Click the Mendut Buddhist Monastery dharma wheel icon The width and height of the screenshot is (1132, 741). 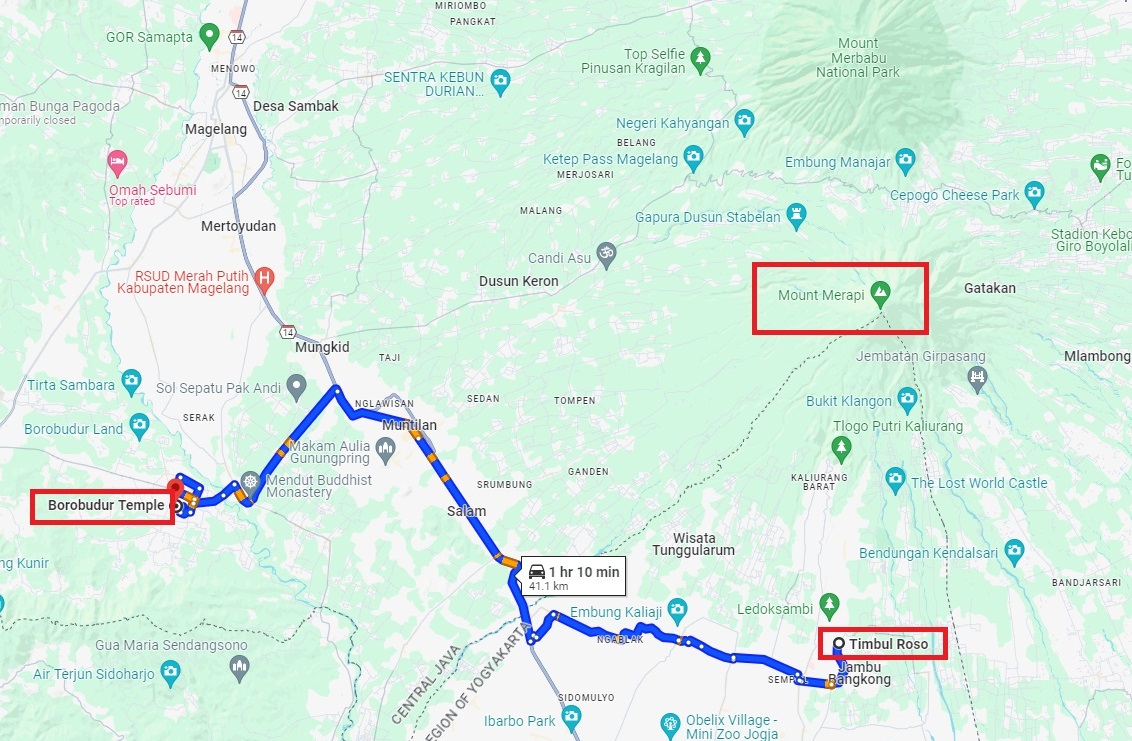(x=250, y=482)
